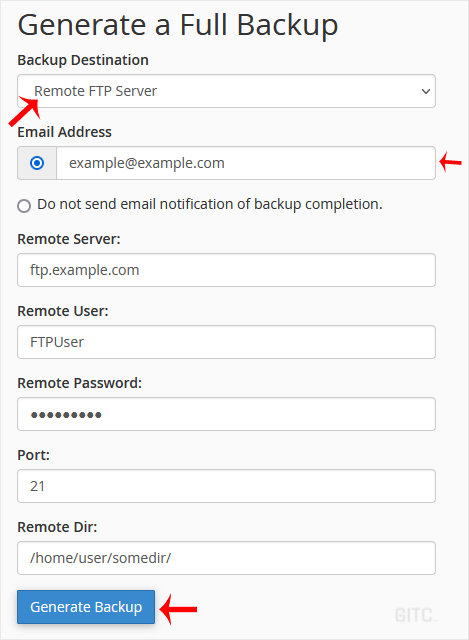
Task: Click the chevron arrow beside Remote FTP Server
Action: 425,91
